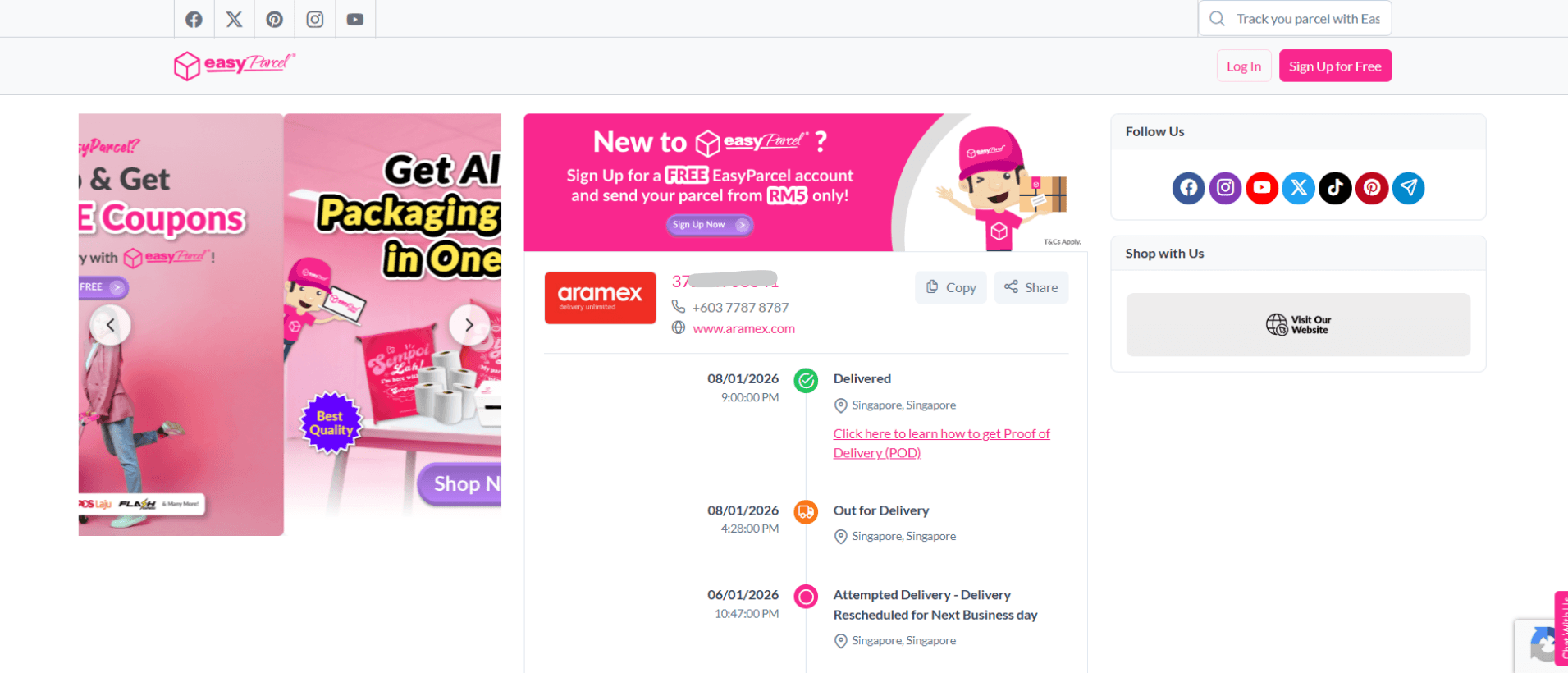Click the orange Out for Delivery truck icon

[806, 512]
